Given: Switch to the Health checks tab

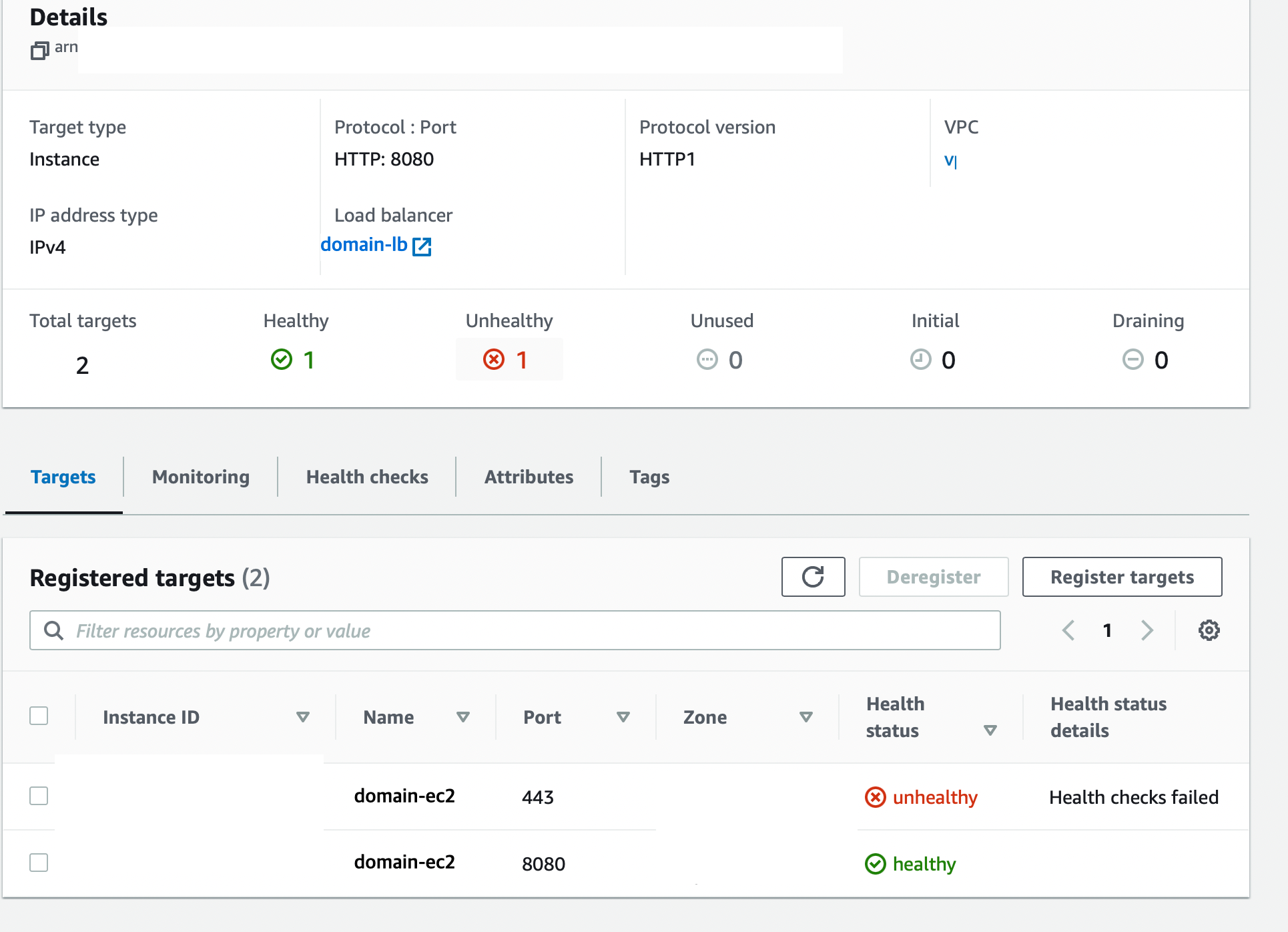Looking at the screenshot, I should (x=367, y=477).
